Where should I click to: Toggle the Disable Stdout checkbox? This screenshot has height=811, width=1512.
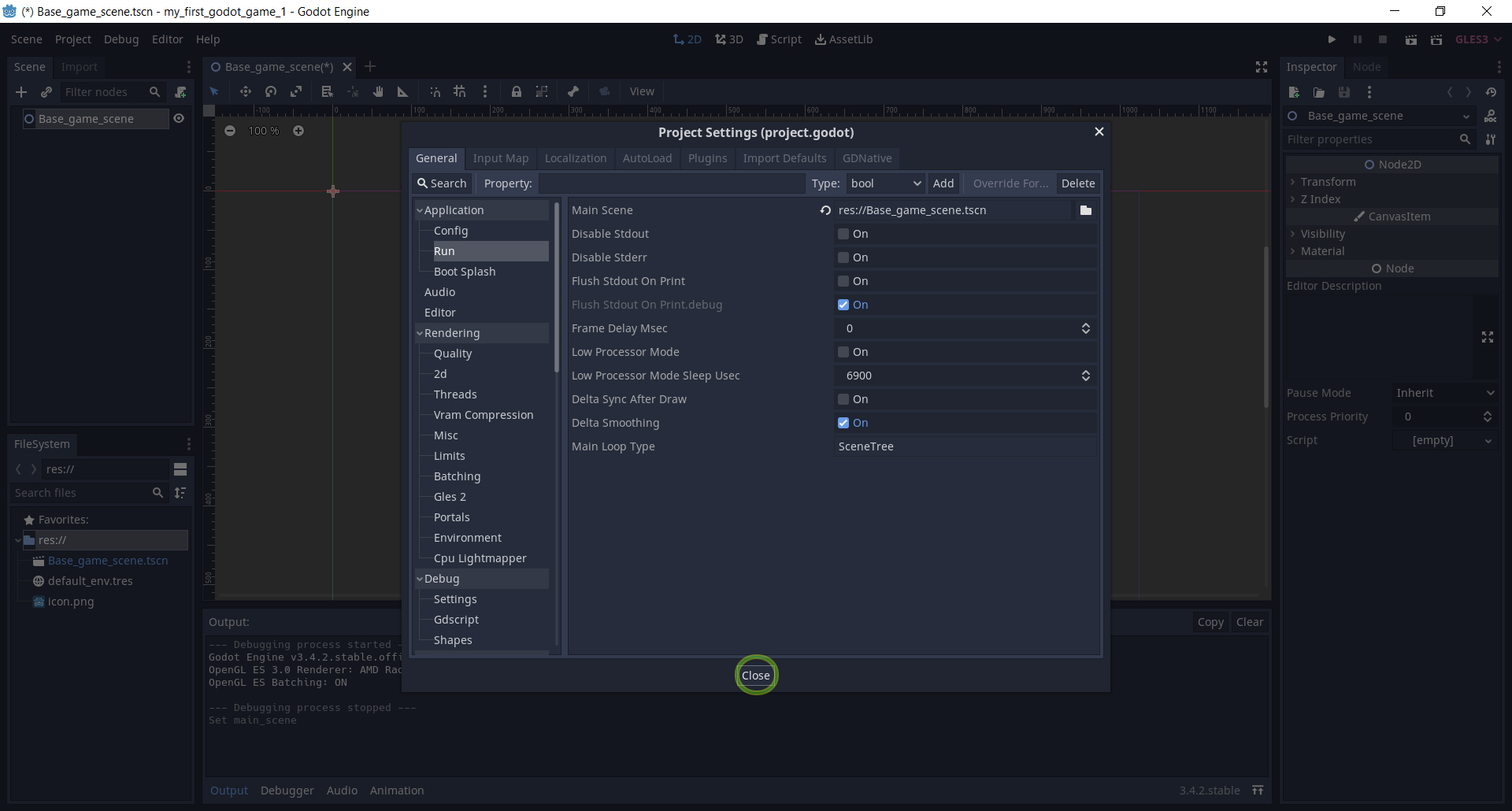pos(843,234)
